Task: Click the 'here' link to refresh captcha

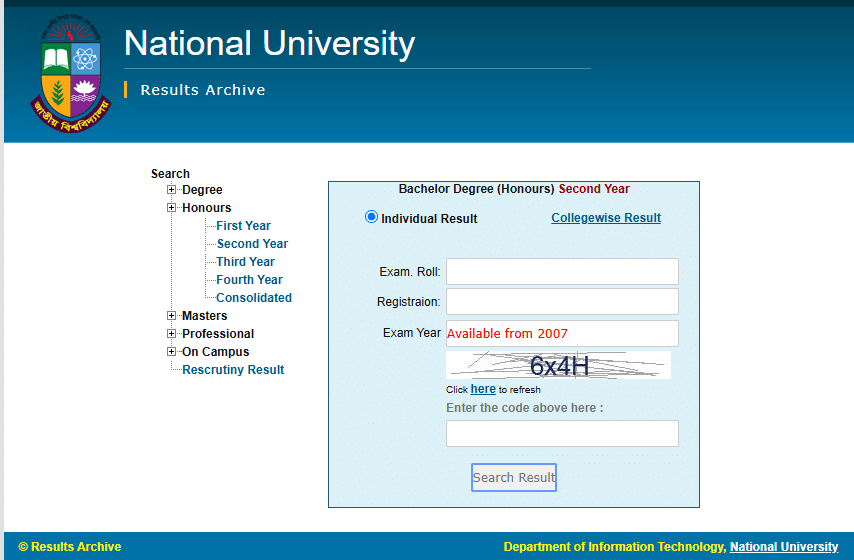Action: [483, 389]
